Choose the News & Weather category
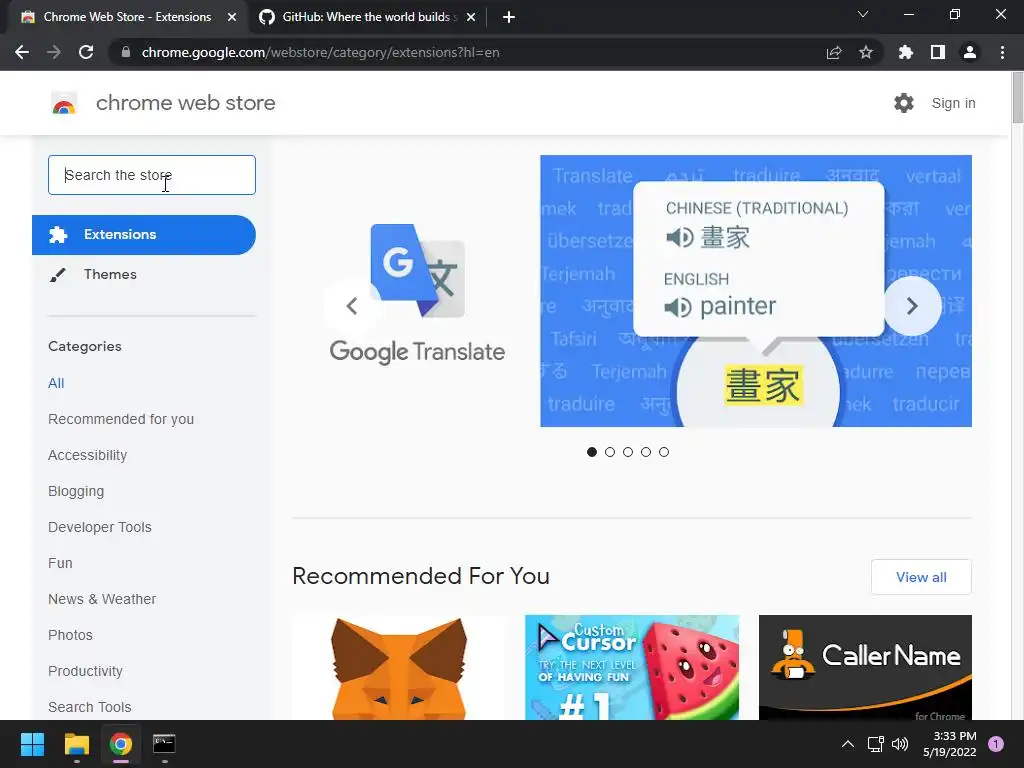Image resolution: width=1024 pixels, height=768 pixels. click(102, 599)
